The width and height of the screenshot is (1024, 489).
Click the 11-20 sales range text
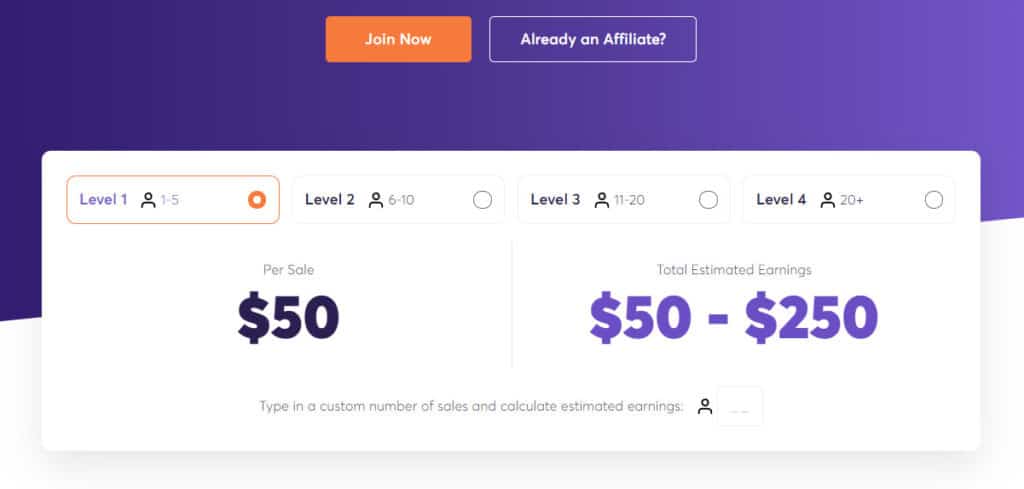point(629,200)
